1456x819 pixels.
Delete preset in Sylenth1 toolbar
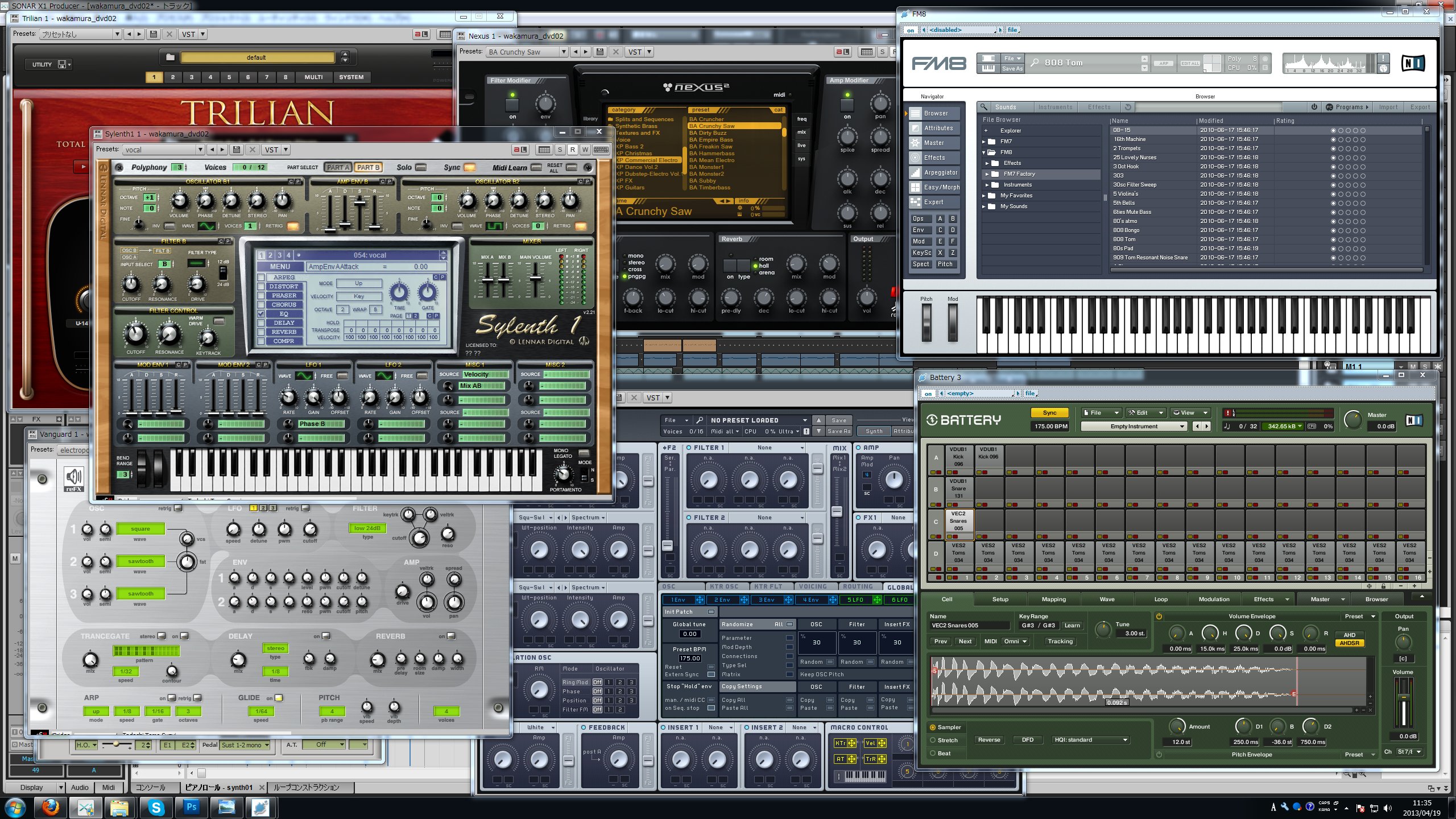[251, 150]
